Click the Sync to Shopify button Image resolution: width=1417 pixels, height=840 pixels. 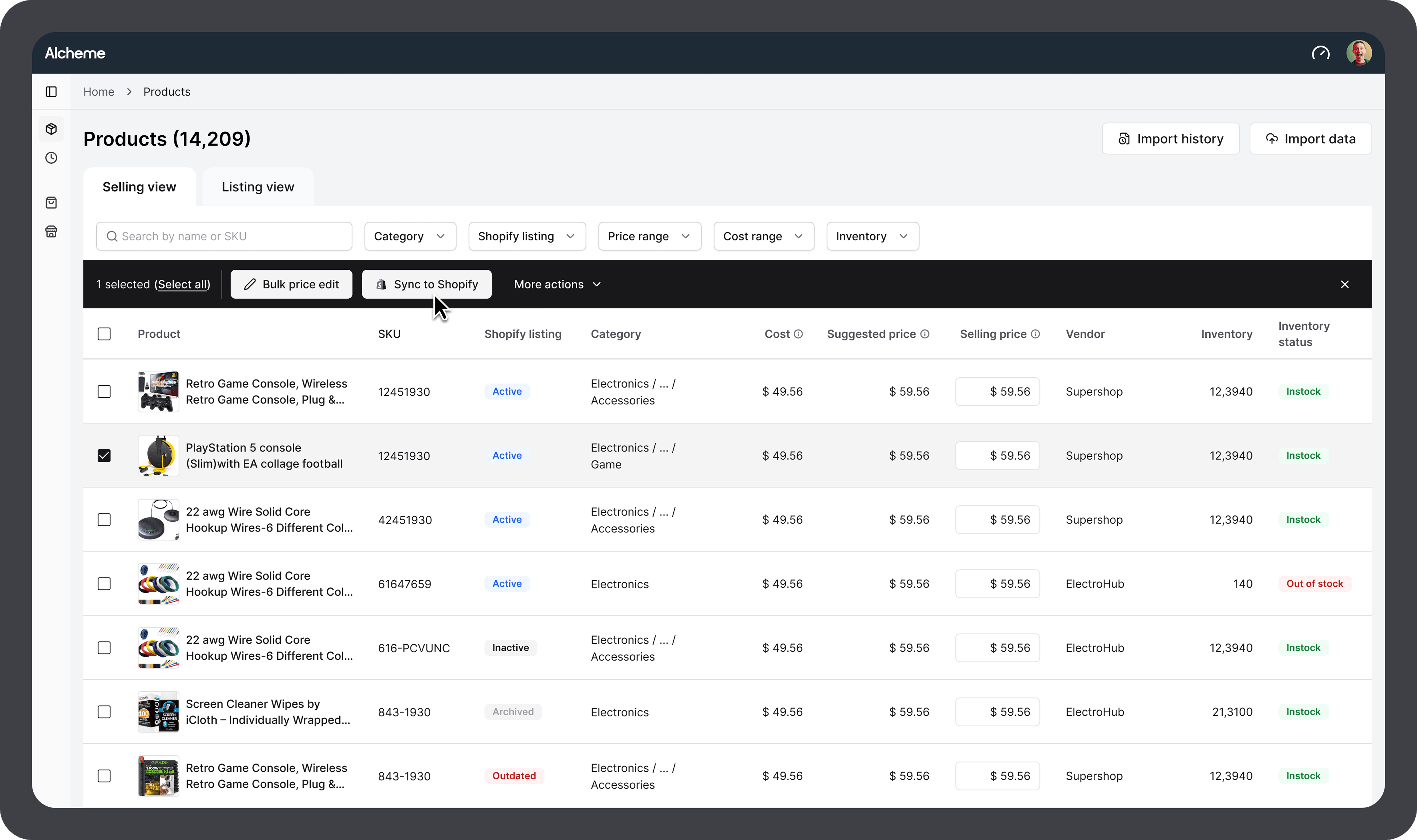[x=426, y=284]
